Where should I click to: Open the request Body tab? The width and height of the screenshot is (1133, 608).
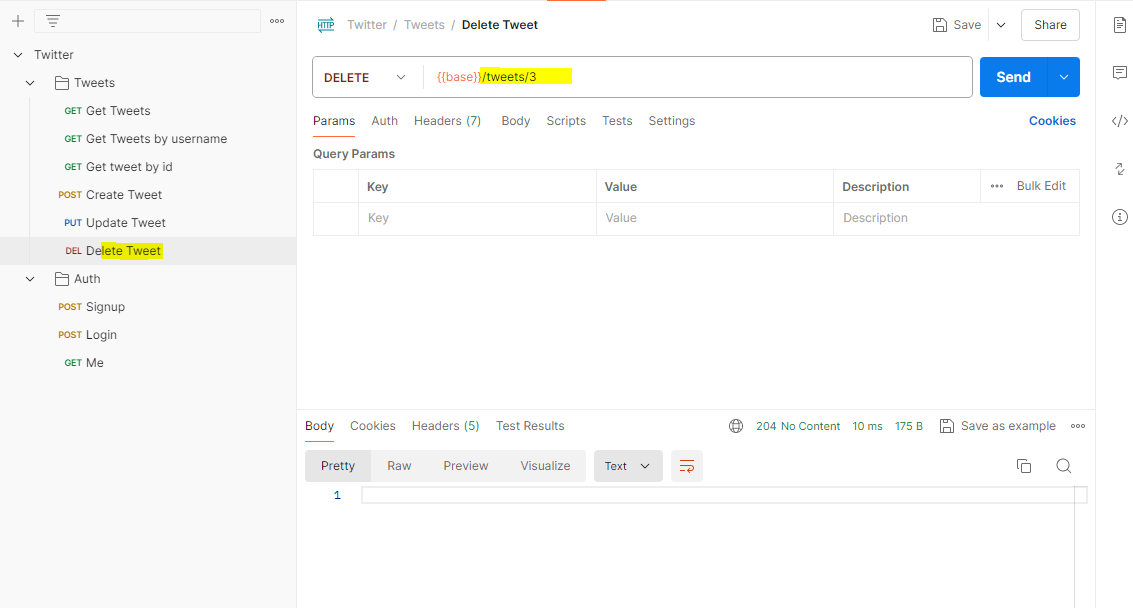516,121
